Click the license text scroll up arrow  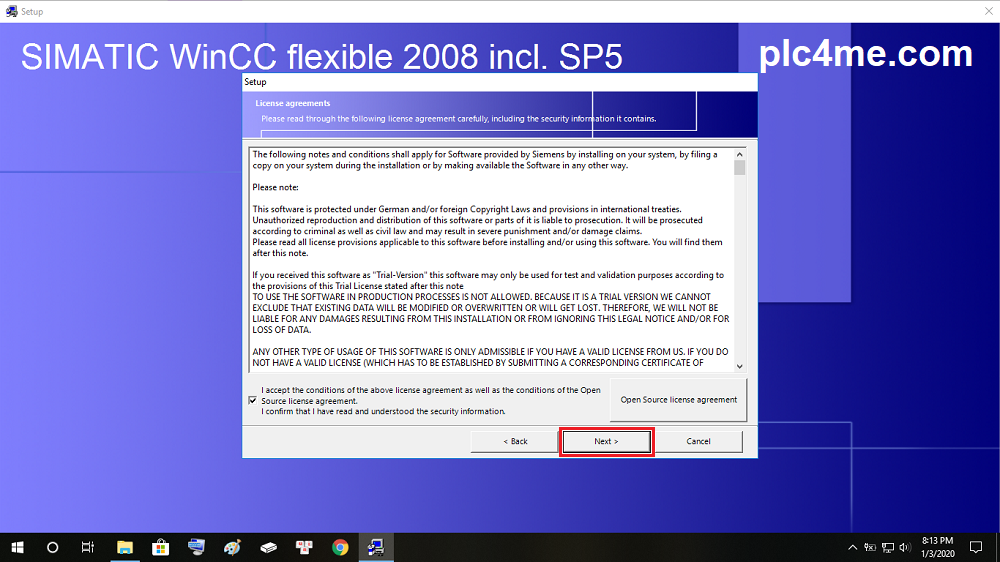click(740, 154)
